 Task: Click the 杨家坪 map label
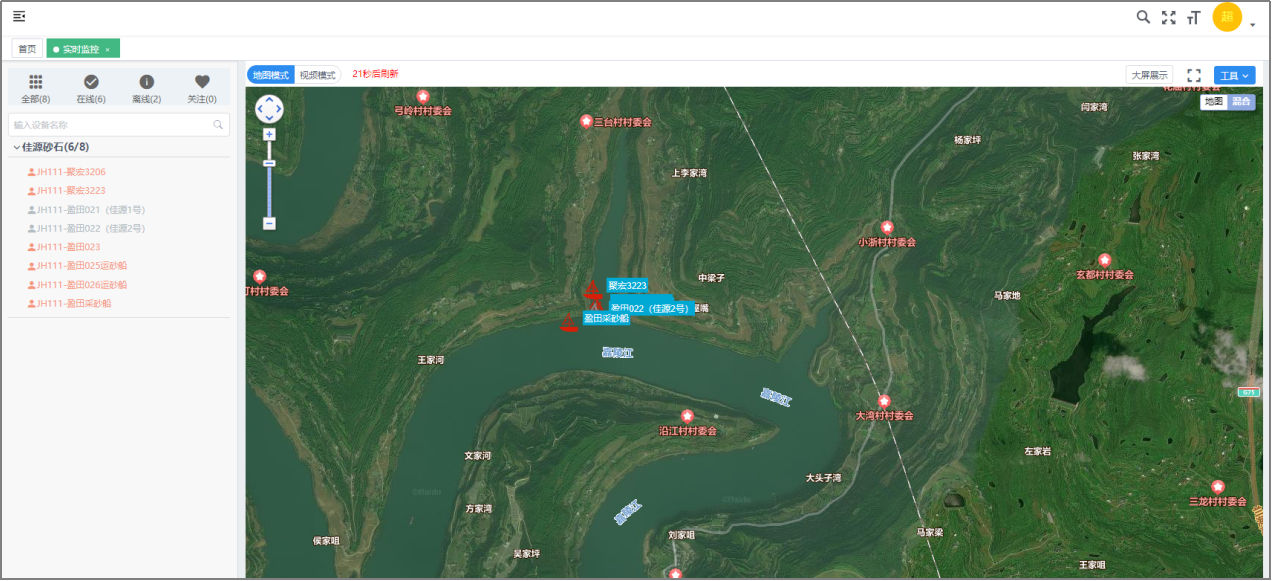pos(967,140)
